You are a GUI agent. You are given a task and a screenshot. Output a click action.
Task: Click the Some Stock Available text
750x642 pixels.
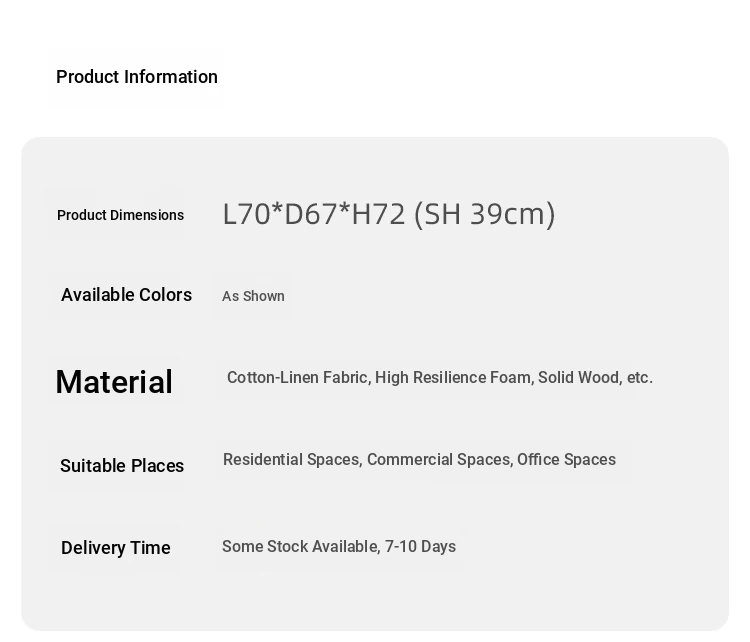click(x=300, y=546)
